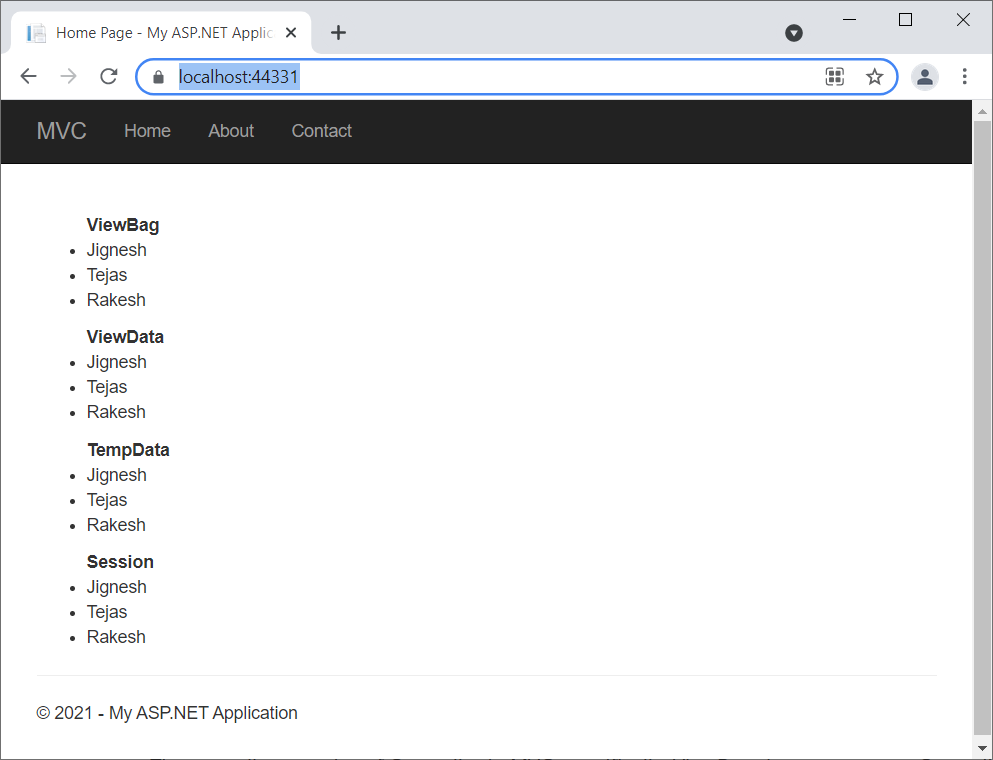The image size is (993, 760).
Task: Reload the page with the refresh icon
Action: click(109, 77)
